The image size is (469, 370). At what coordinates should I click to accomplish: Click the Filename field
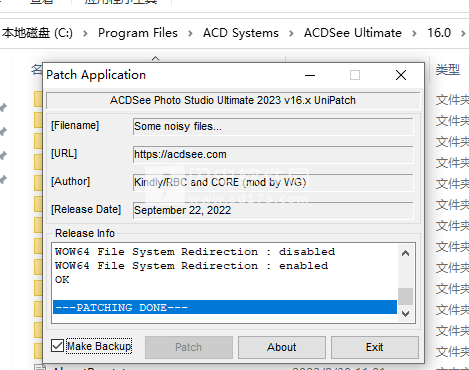(x=273, y=126)
